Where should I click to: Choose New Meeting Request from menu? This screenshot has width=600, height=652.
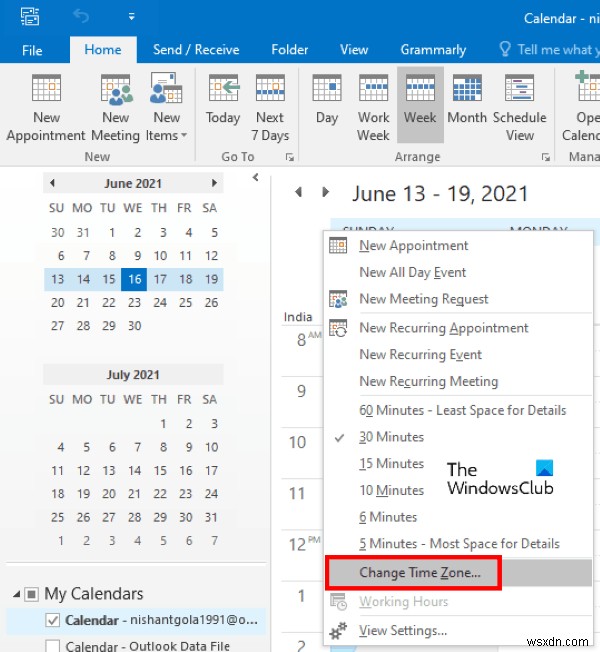click(458, 299)
